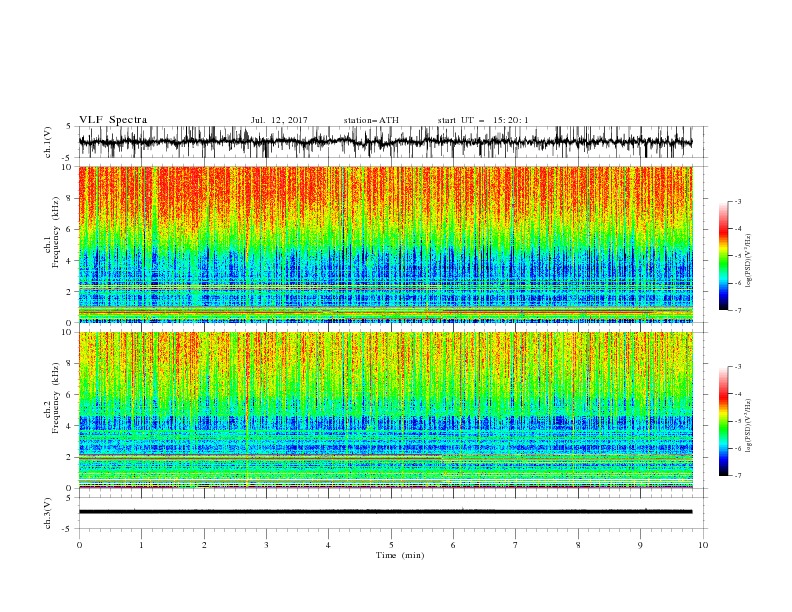Click the "ch.1(V)" axis label
Screen dimensions: 792x612
[48, 142]
